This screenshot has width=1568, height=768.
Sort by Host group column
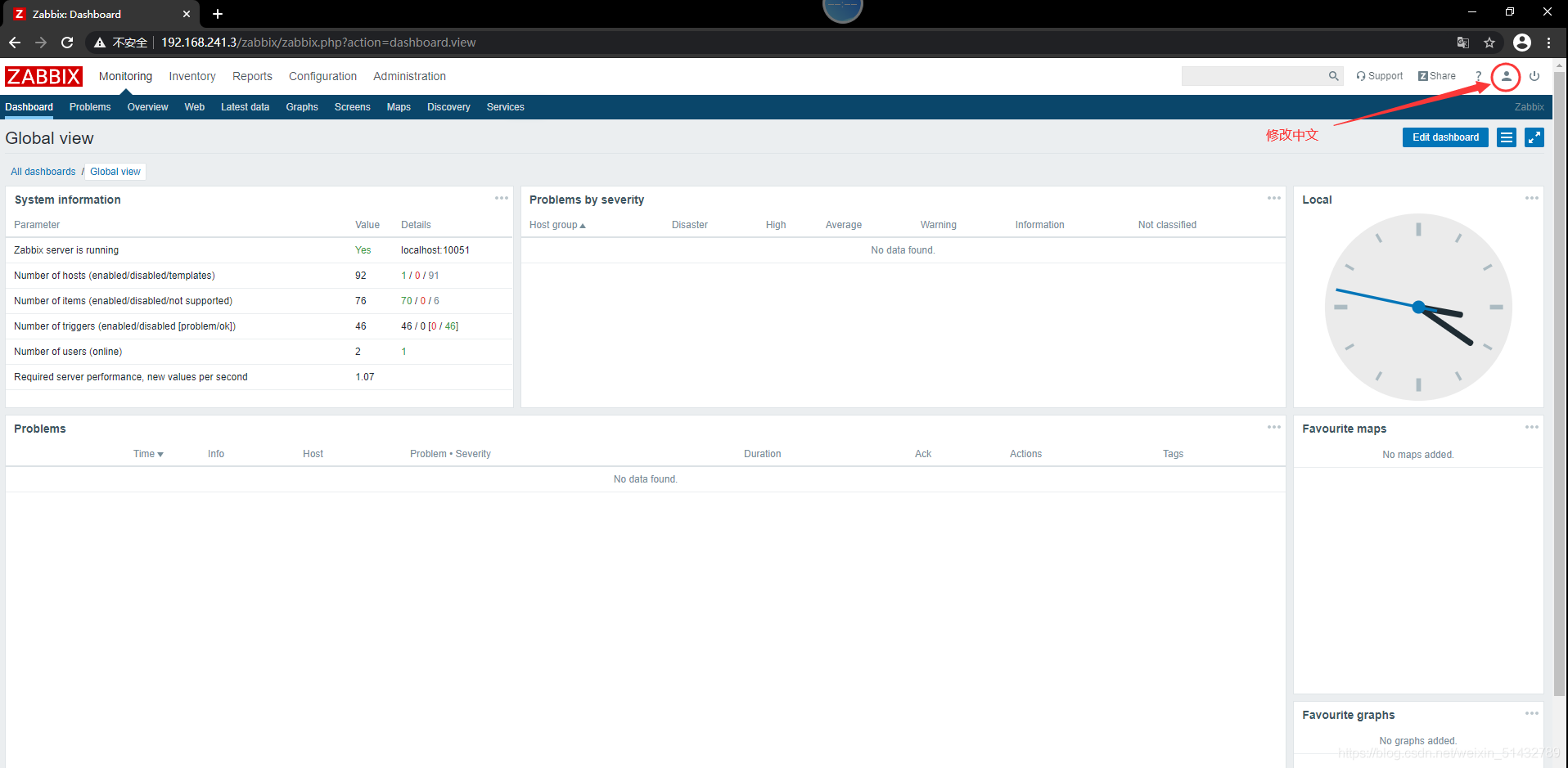(x=557, y=225)
